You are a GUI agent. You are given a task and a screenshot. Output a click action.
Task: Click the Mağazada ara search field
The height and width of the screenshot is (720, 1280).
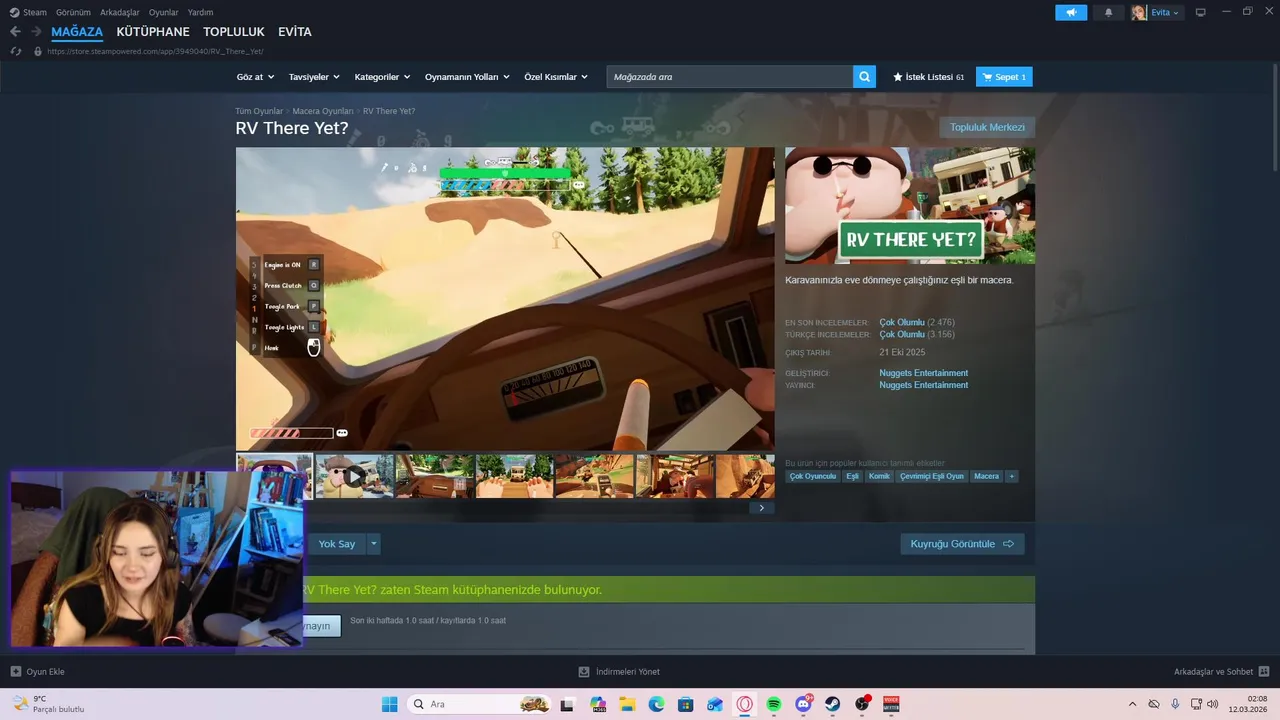(730, 77)
